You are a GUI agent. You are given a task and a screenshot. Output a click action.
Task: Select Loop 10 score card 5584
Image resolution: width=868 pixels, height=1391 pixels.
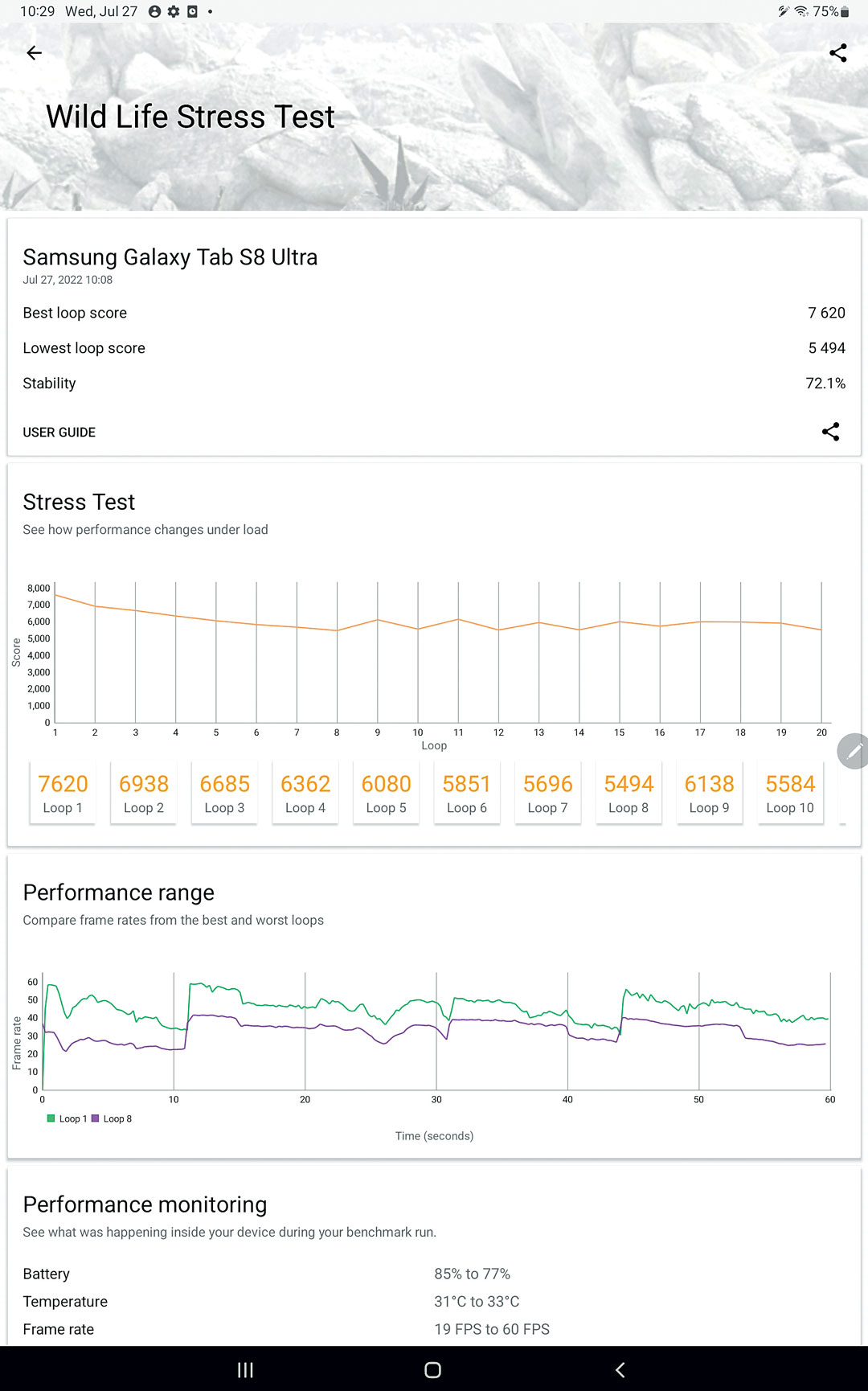(x=790, y=793)
